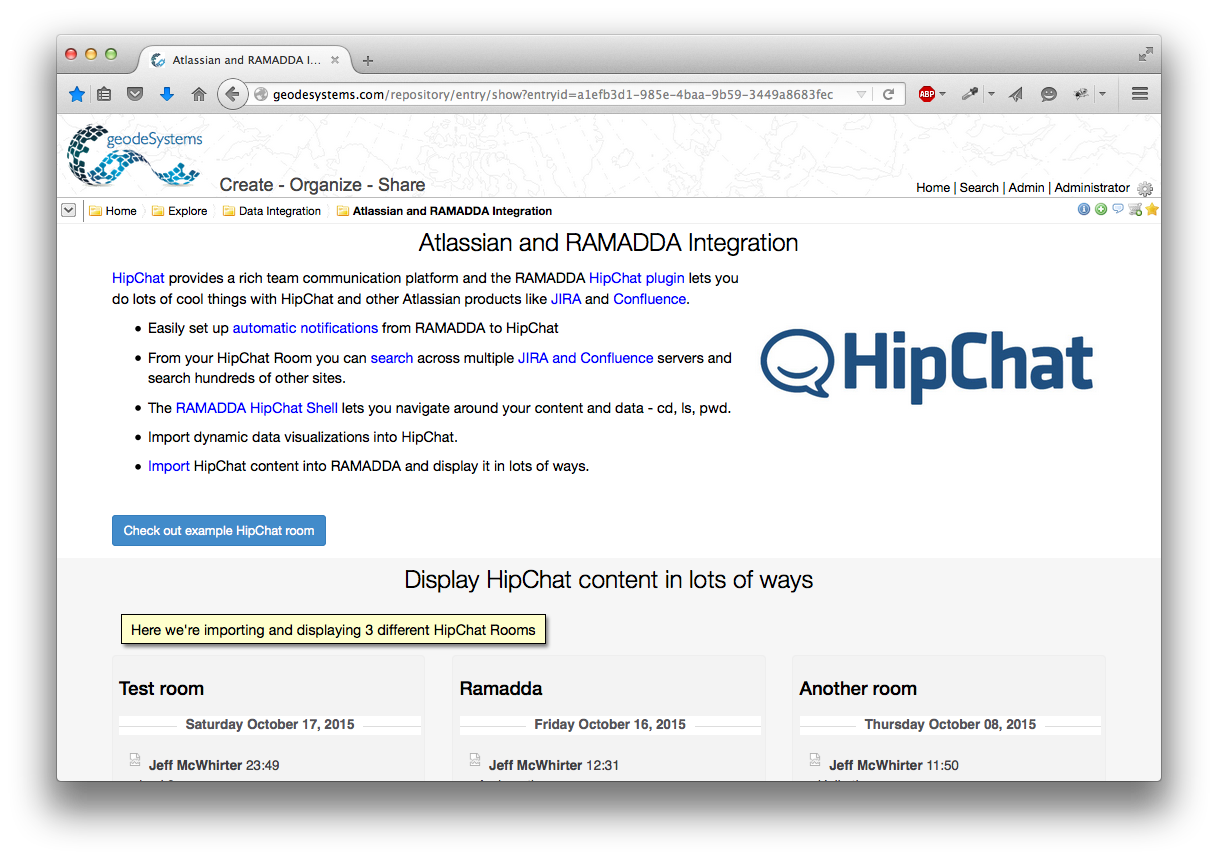The height and width of the screenshot is (860, 1218).
Task: Open the HipChat plugin link
Action: (637, 278)
